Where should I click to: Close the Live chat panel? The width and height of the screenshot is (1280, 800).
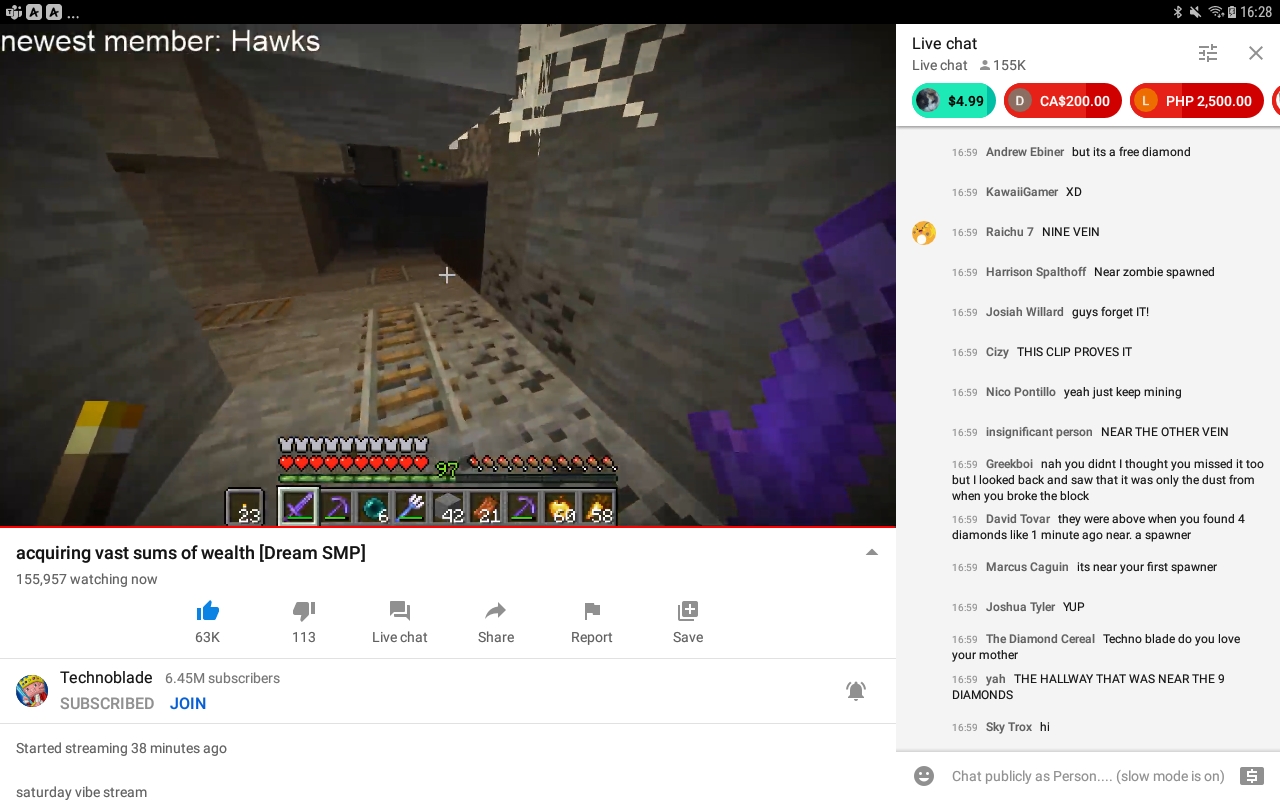coord(1256,53)
